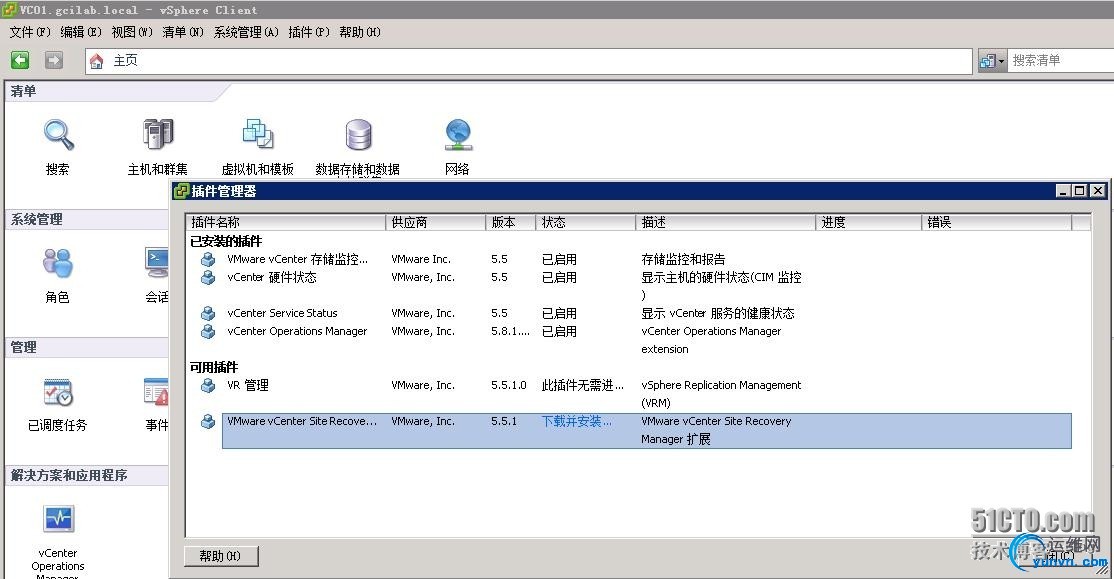
Task: Click the Home icon in address bar
Action: pyautogui.click(x=97, y=61)
